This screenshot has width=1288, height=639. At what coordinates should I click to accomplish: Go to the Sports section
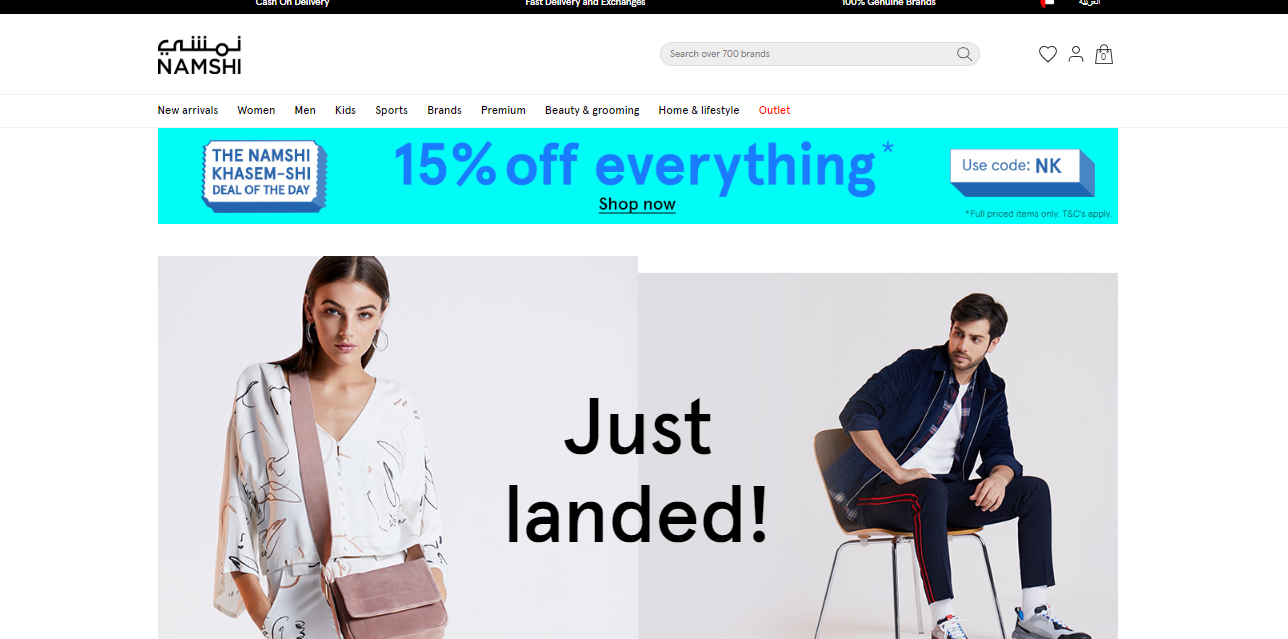(391, 110)
